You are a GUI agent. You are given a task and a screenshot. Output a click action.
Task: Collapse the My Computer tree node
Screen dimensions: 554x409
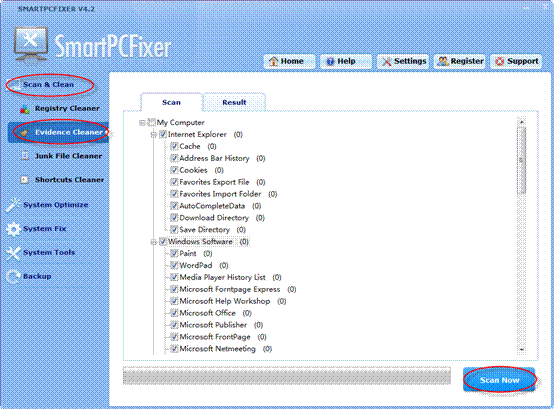[142, 123]
